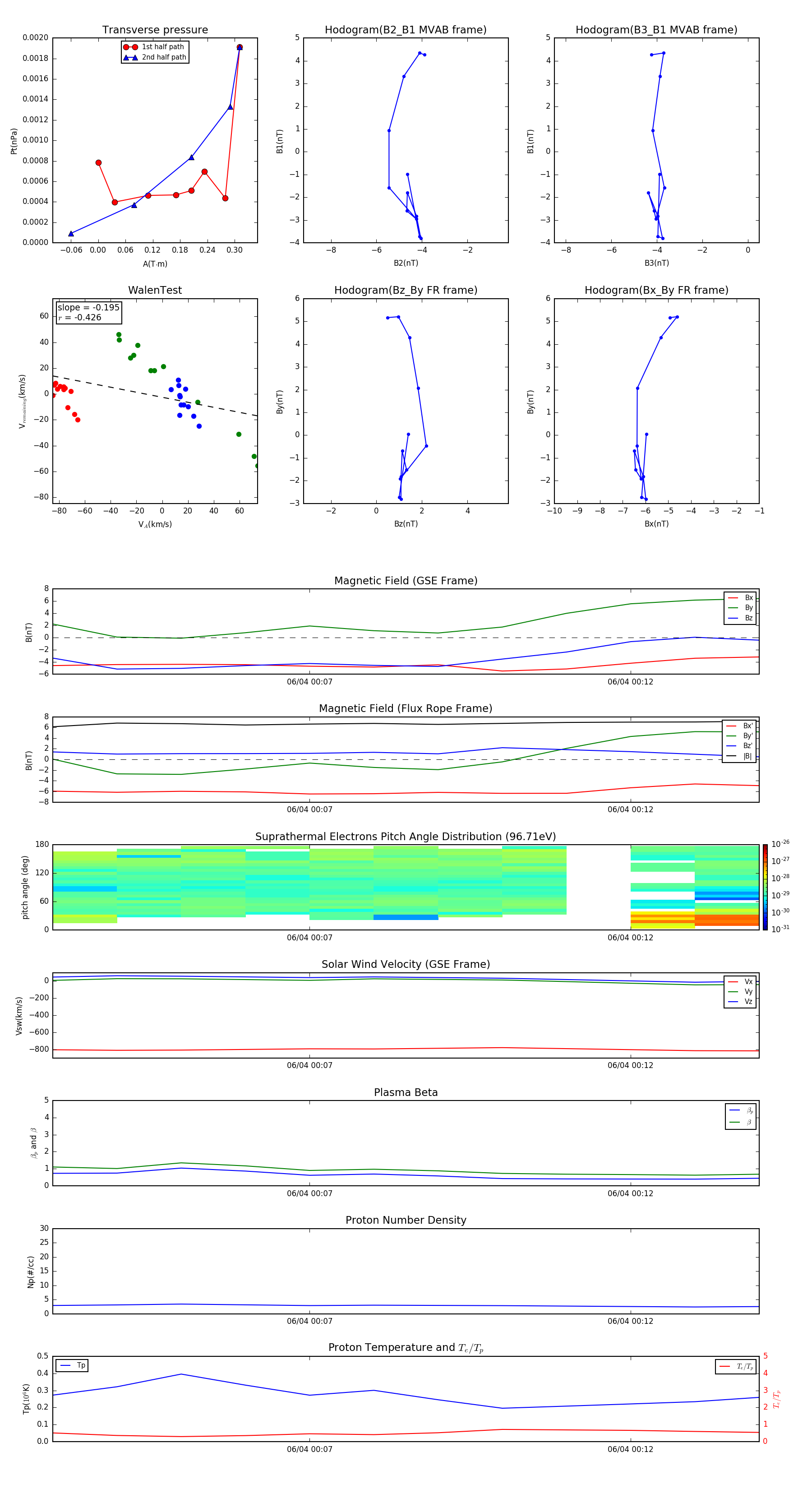This screenshot has width=812, height=1489.
Task: Click the dashed regression line in WalenTest plot
Action: [x=155, y=396]
